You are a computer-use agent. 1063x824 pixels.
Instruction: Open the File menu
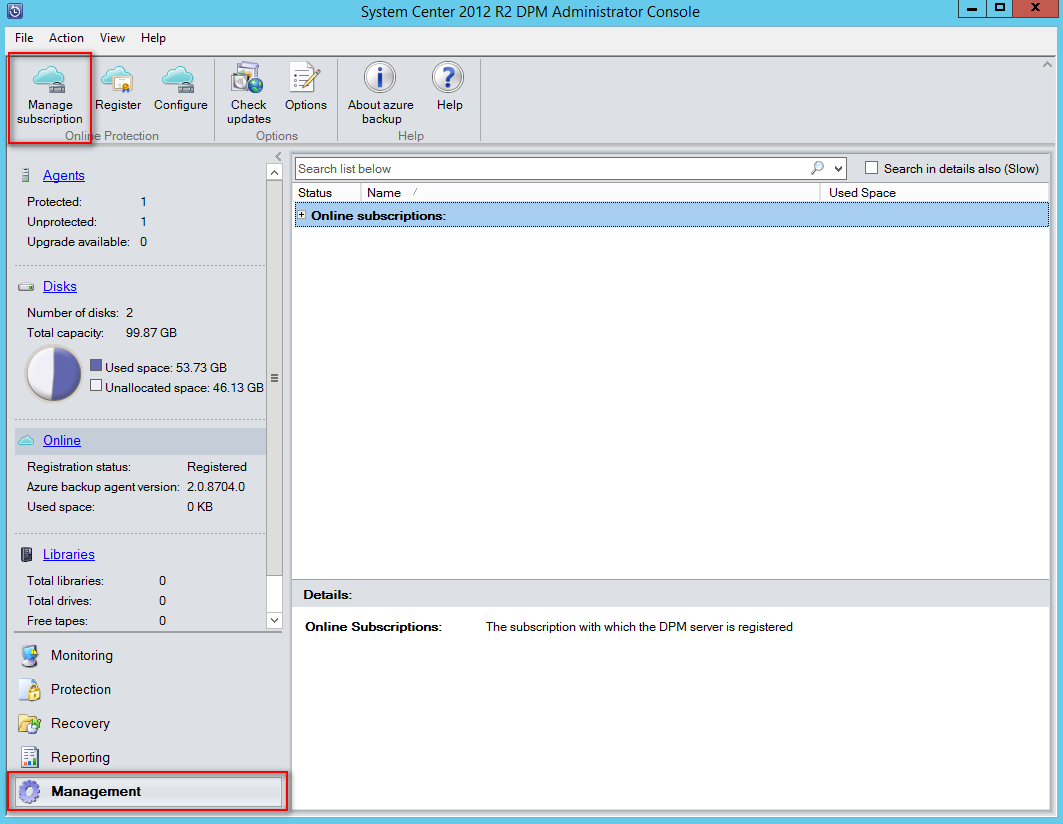pyautogui.click(x=24, y=38)
